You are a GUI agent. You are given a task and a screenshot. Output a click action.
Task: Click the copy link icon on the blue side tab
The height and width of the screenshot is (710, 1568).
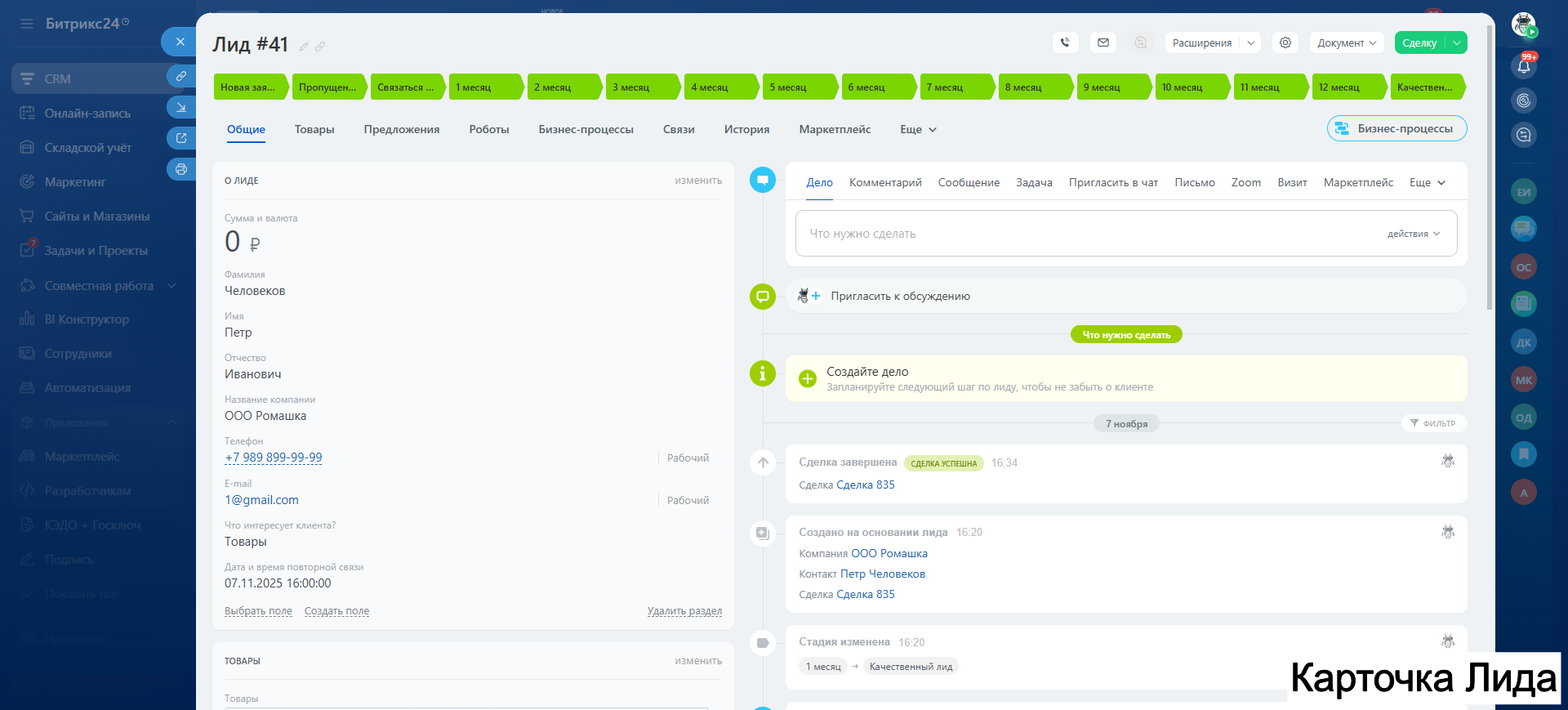(180, 76)
